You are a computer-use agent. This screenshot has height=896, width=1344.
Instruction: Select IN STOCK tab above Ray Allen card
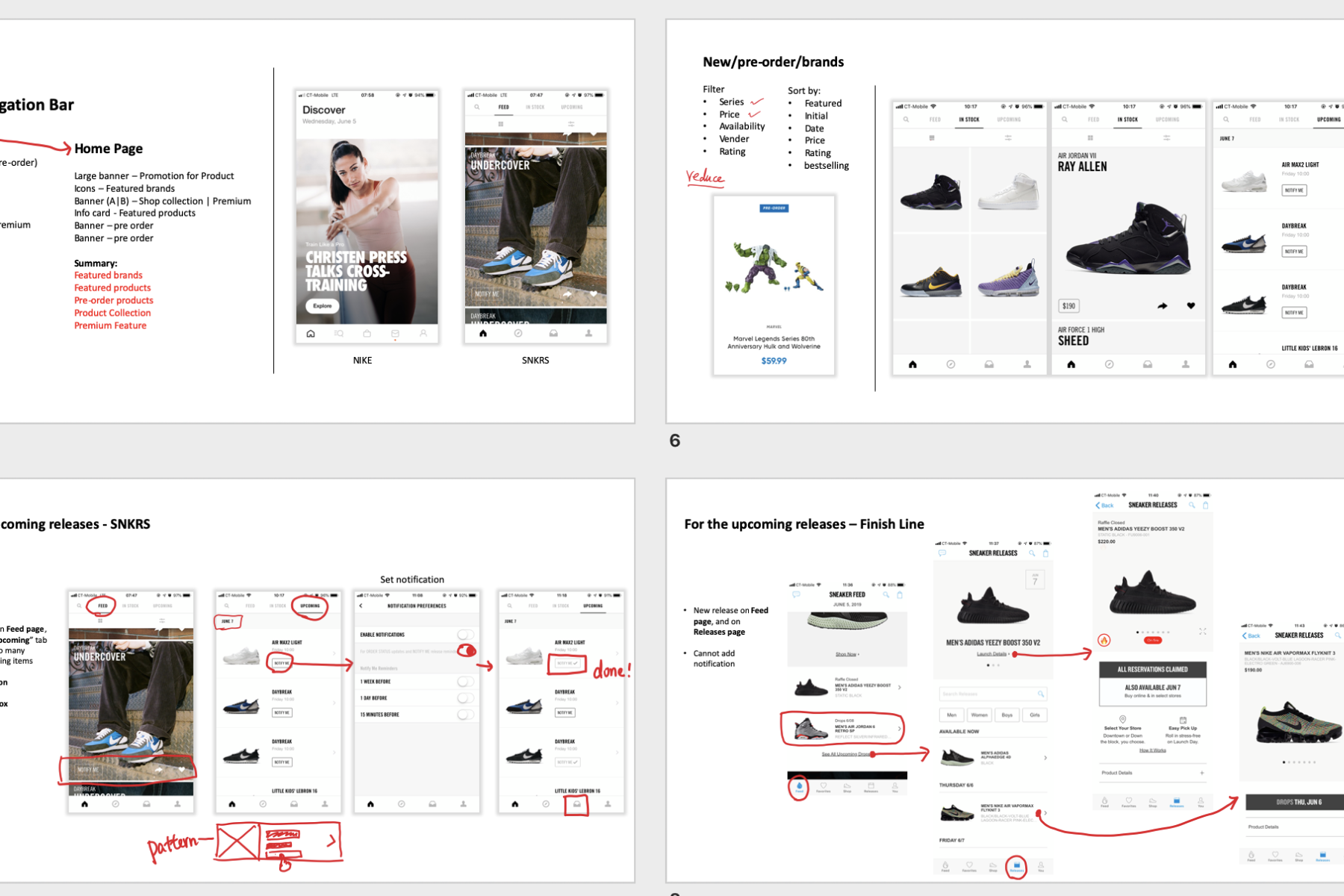click(1127, 119)
